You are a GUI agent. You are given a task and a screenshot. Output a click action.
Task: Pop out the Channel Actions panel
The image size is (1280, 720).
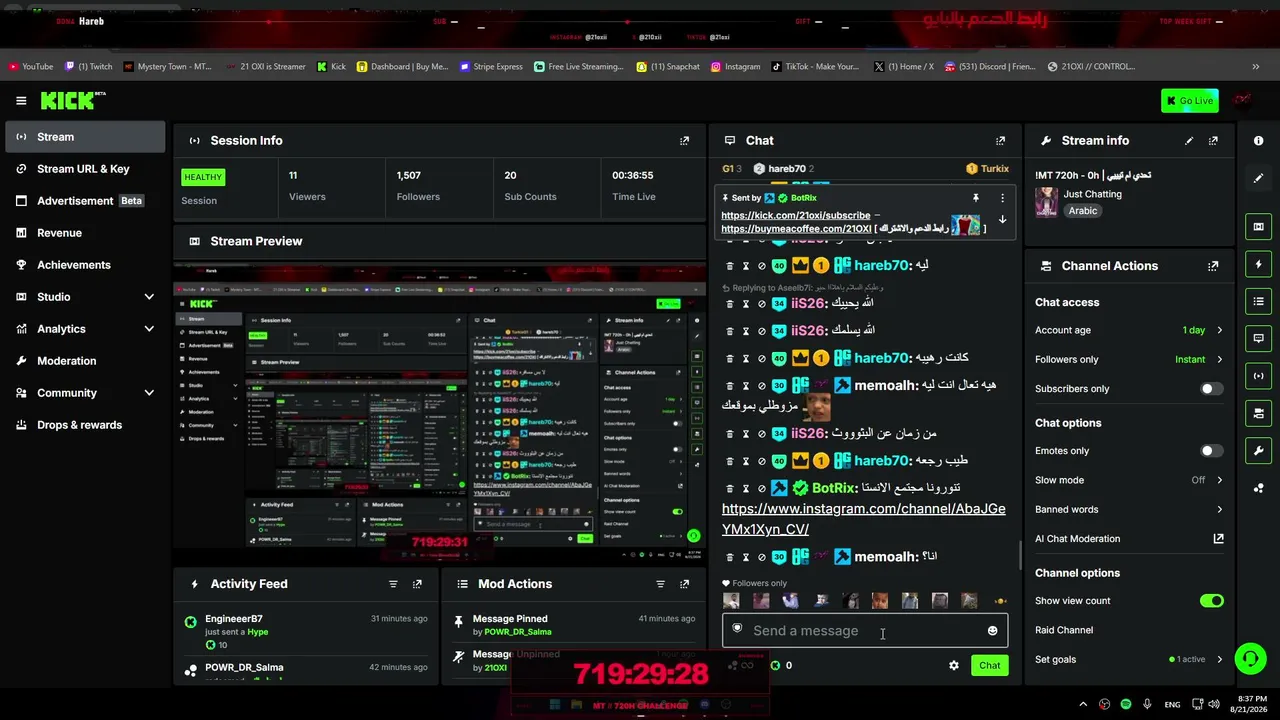click(x=1213, y=266)
